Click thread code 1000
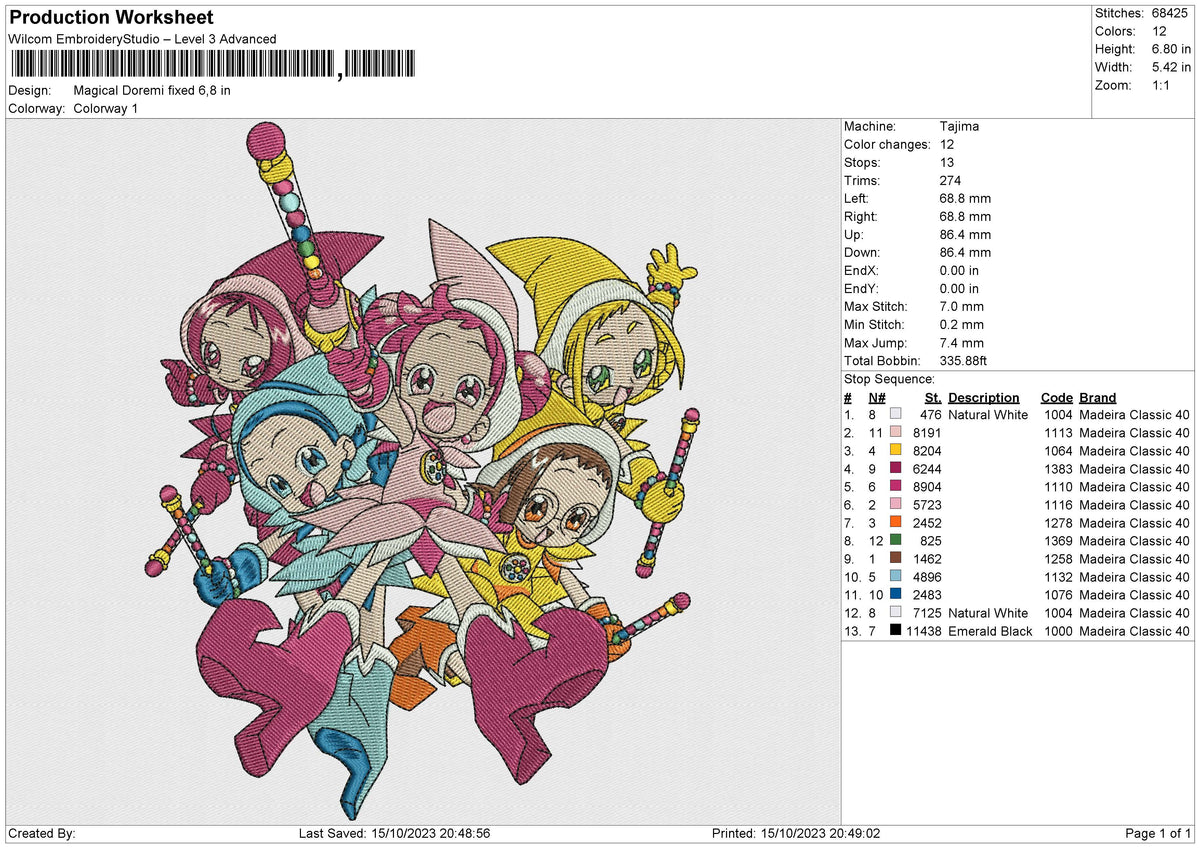 click(x=1058, y=631)
